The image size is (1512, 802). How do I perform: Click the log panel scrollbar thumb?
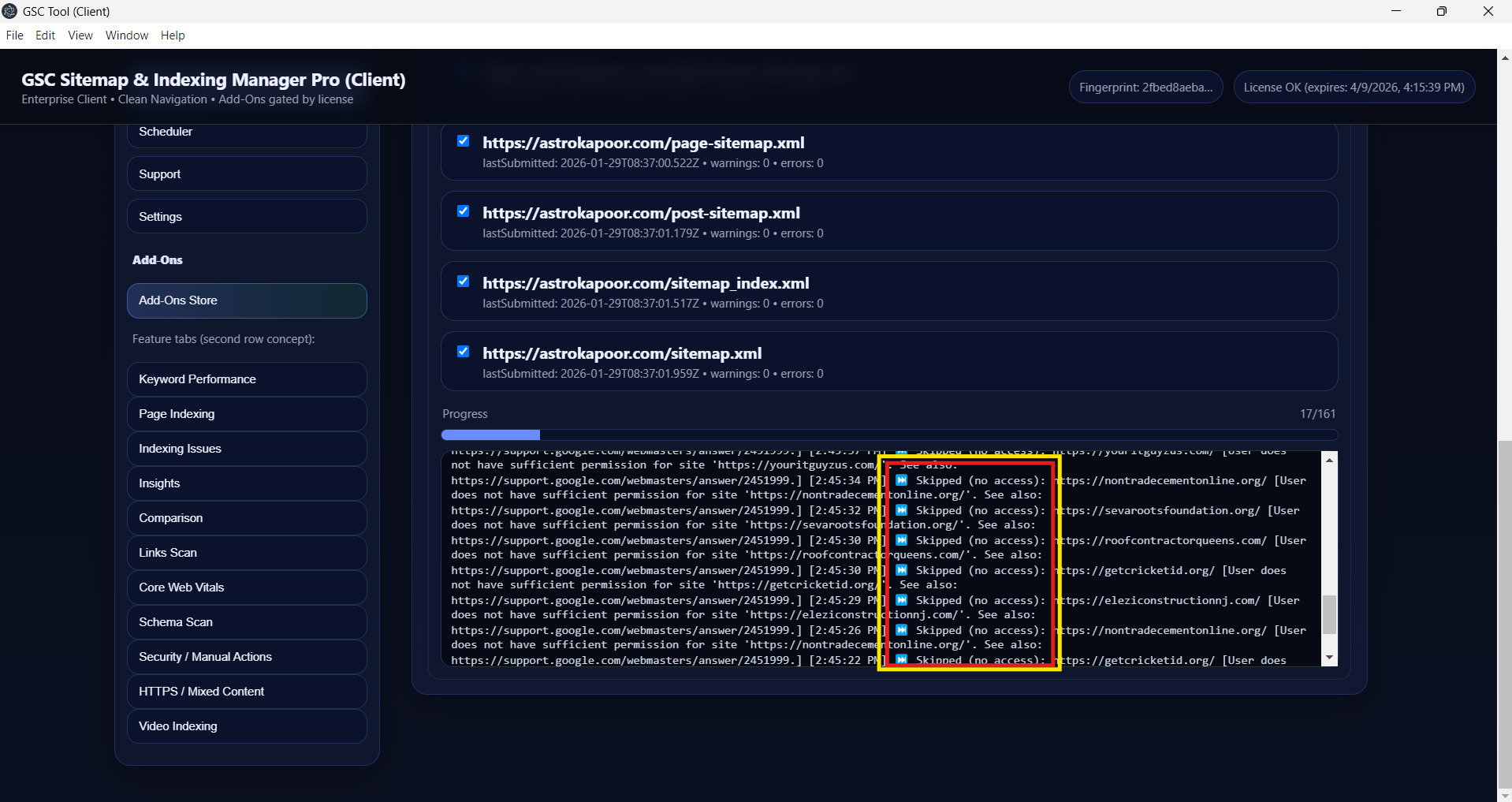1329,614
